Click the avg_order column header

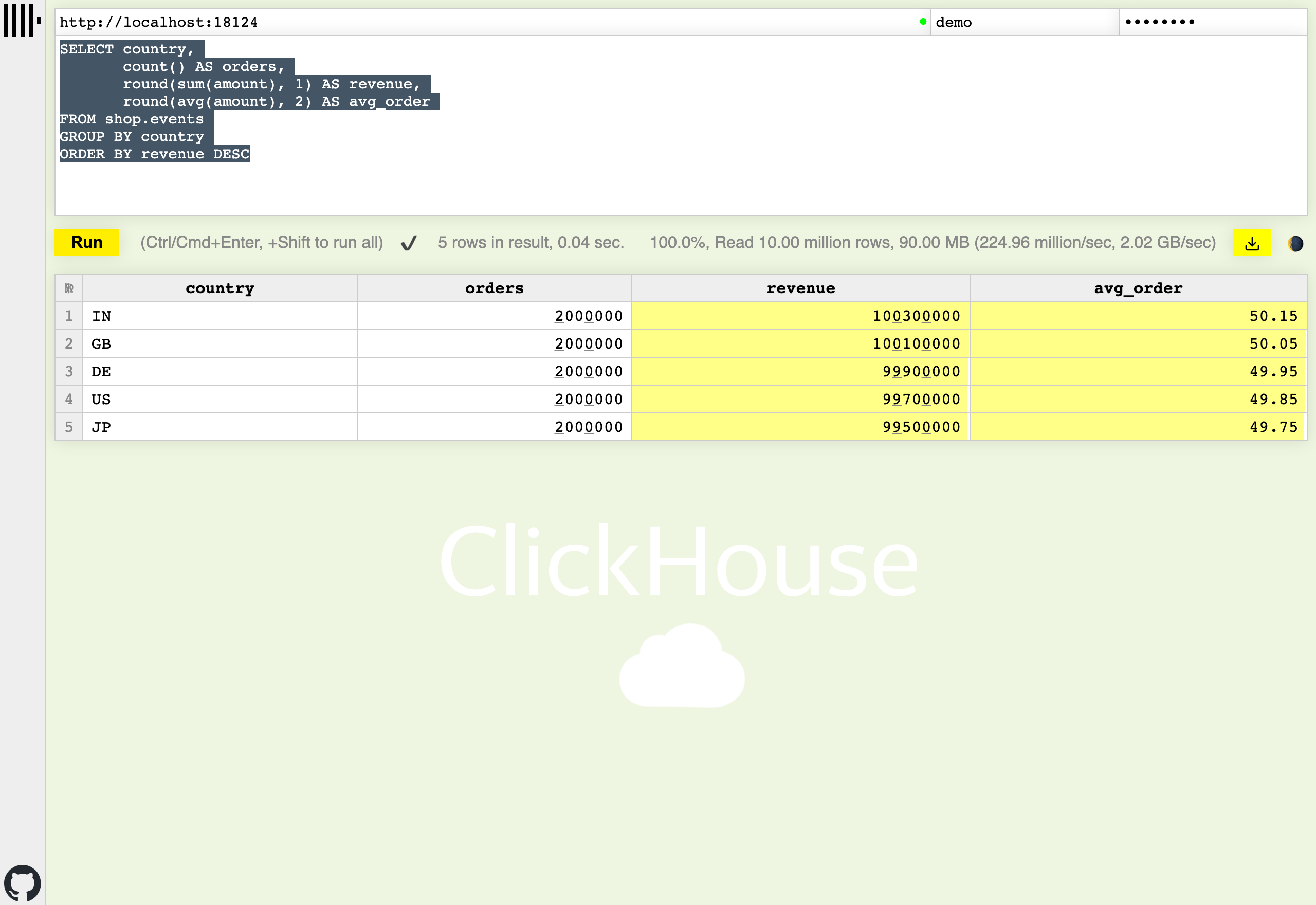click(1138, 288)
